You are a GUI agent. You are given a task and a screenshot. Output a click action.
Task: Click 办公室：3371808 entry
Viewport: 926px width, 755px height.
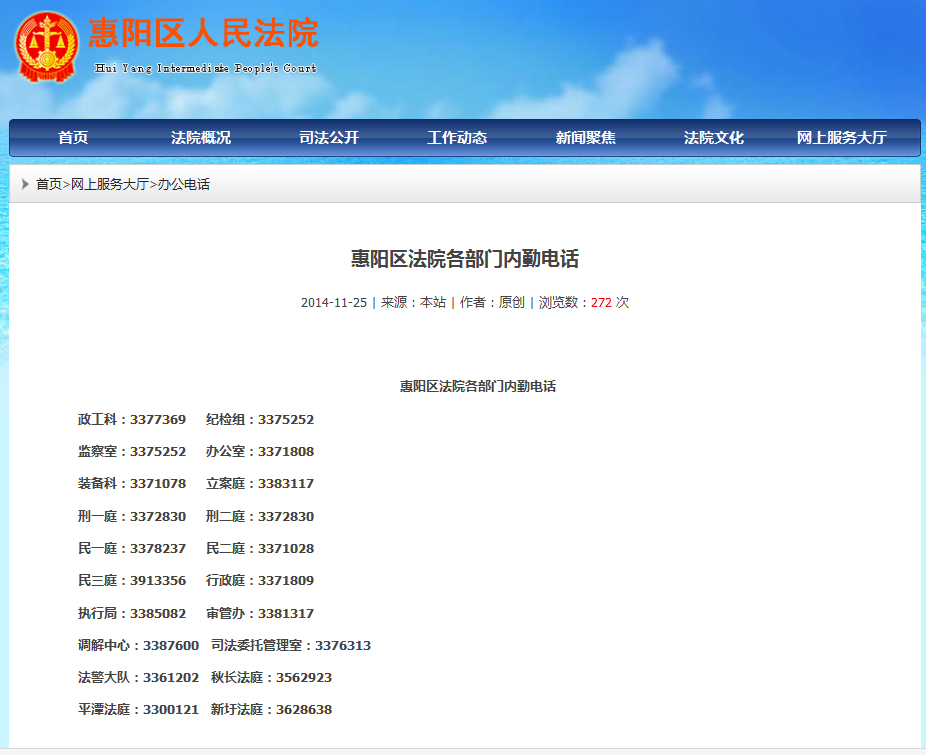click(260, 451)
